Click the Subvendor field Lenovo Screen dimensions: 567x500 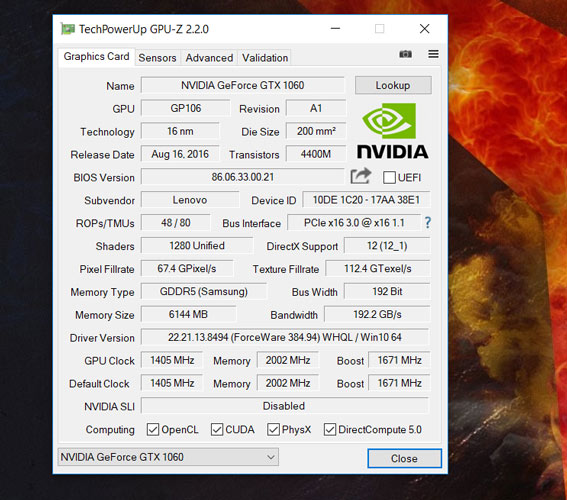[190, 200]
